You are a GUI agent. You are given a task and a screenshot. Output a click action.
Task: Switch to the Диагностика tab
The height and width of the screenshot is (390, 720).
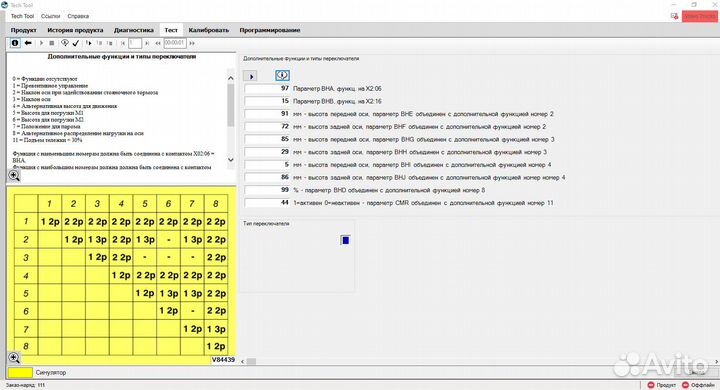pos(134,30)
